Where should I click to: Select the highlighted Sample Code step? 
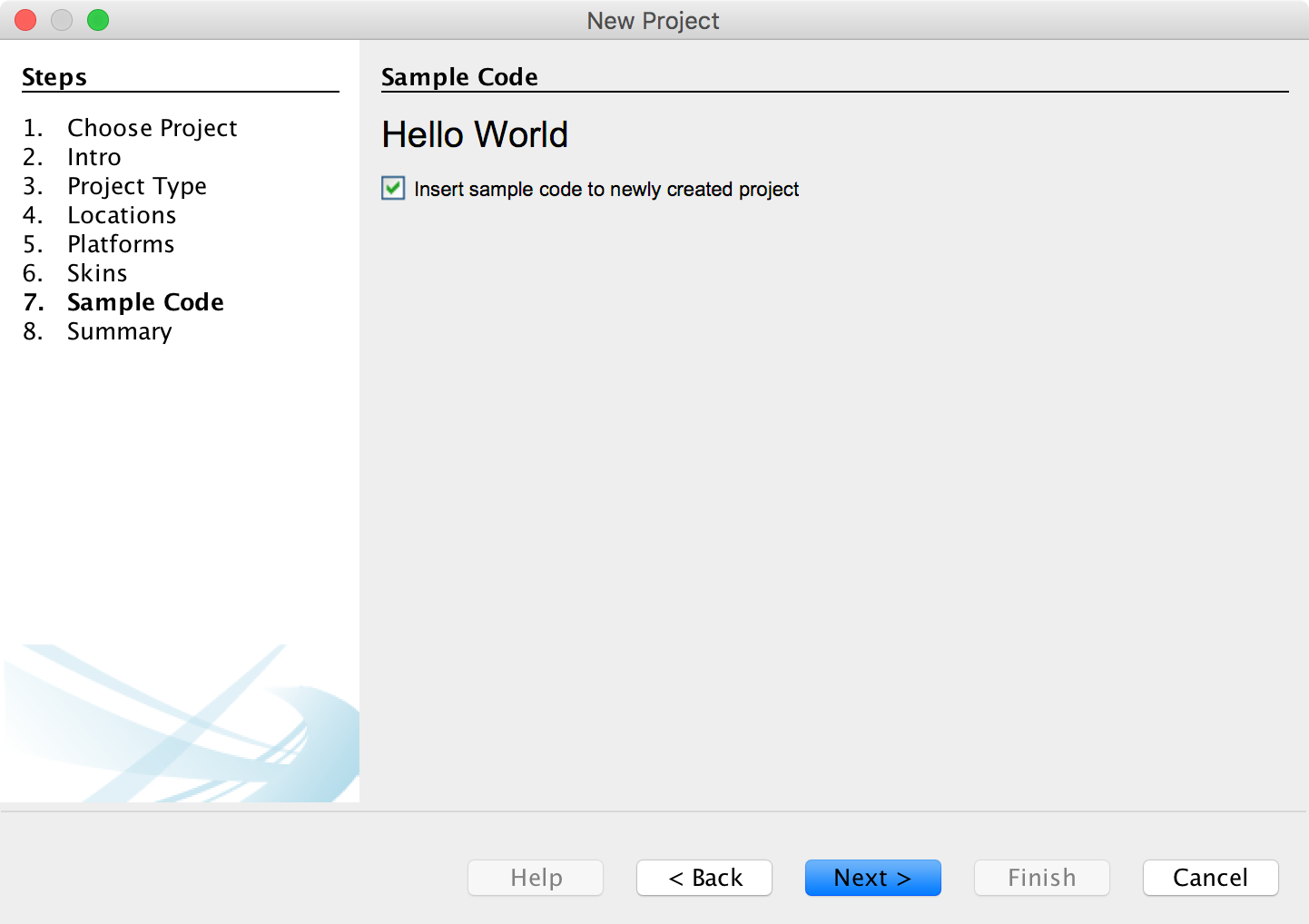click(145, 302)
